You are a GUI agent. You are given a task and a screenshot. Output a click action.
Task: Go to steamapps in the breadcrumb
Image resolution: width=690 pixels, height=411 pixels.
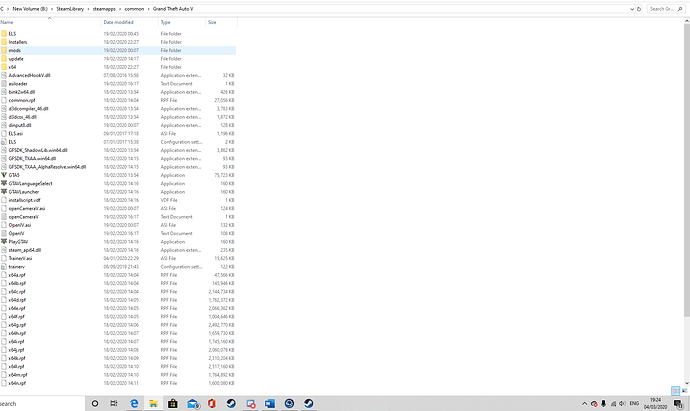104,9
